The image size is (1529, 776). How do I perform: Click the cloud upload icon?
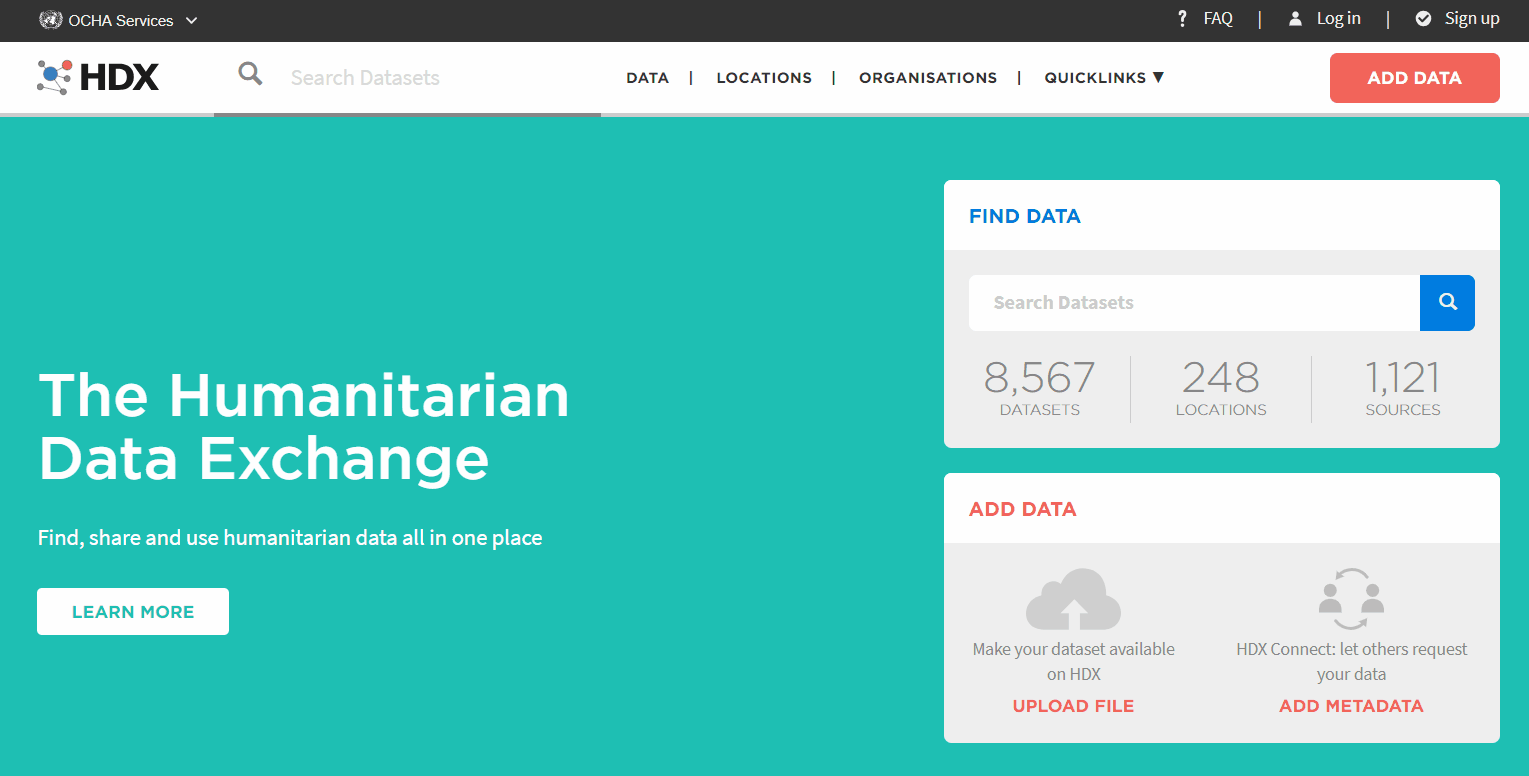pyautogui.click(x=1073, y=599)
